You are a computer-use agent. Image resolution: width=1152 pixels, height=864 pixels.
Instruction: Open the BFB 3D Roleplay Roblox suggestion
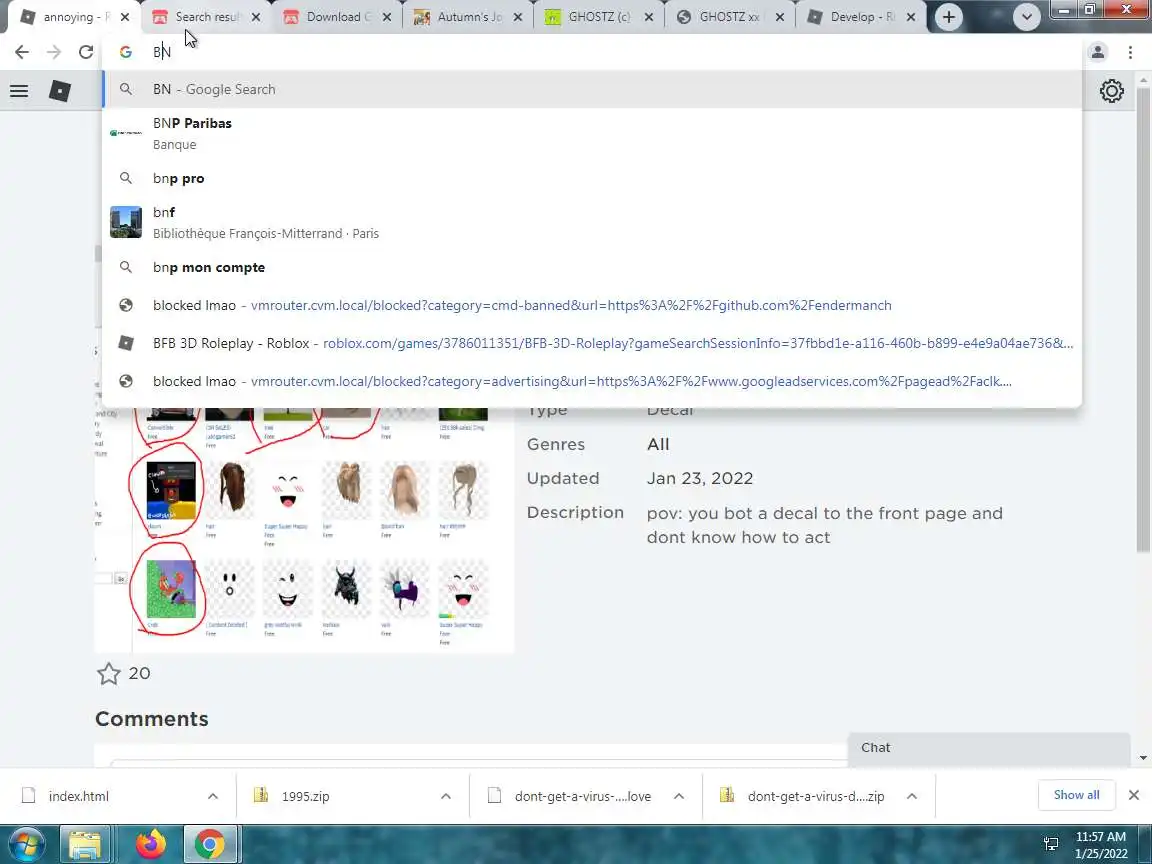[591, 343]
